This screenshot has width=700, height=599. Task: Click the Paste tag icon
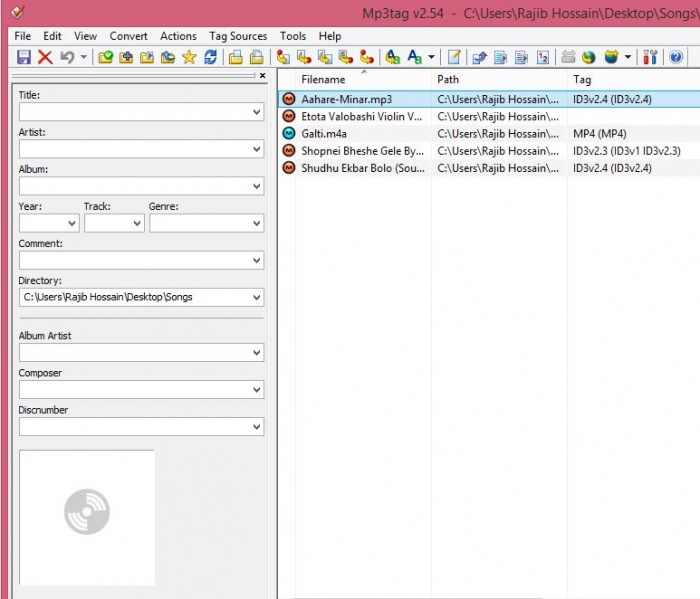click(257, 57)
